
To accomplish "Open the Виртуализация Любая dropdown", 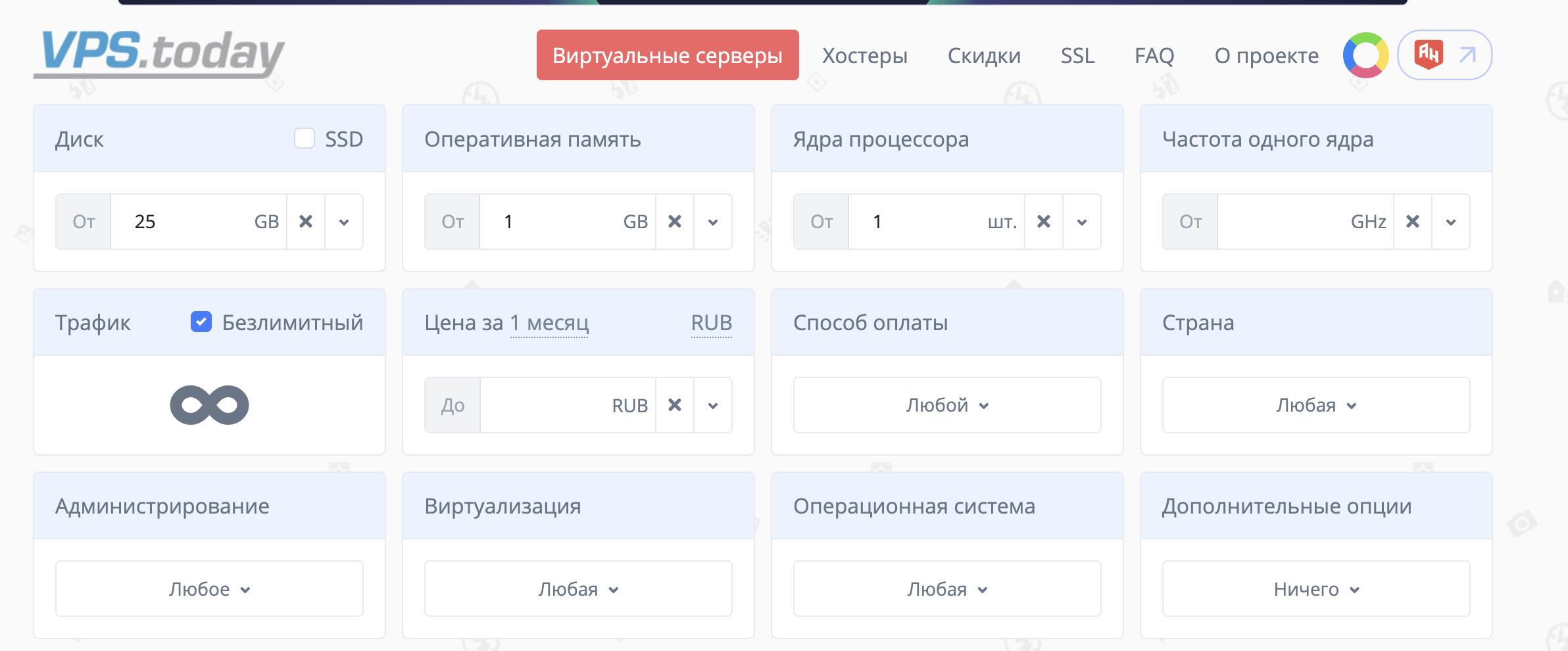I will coord(578,589).
